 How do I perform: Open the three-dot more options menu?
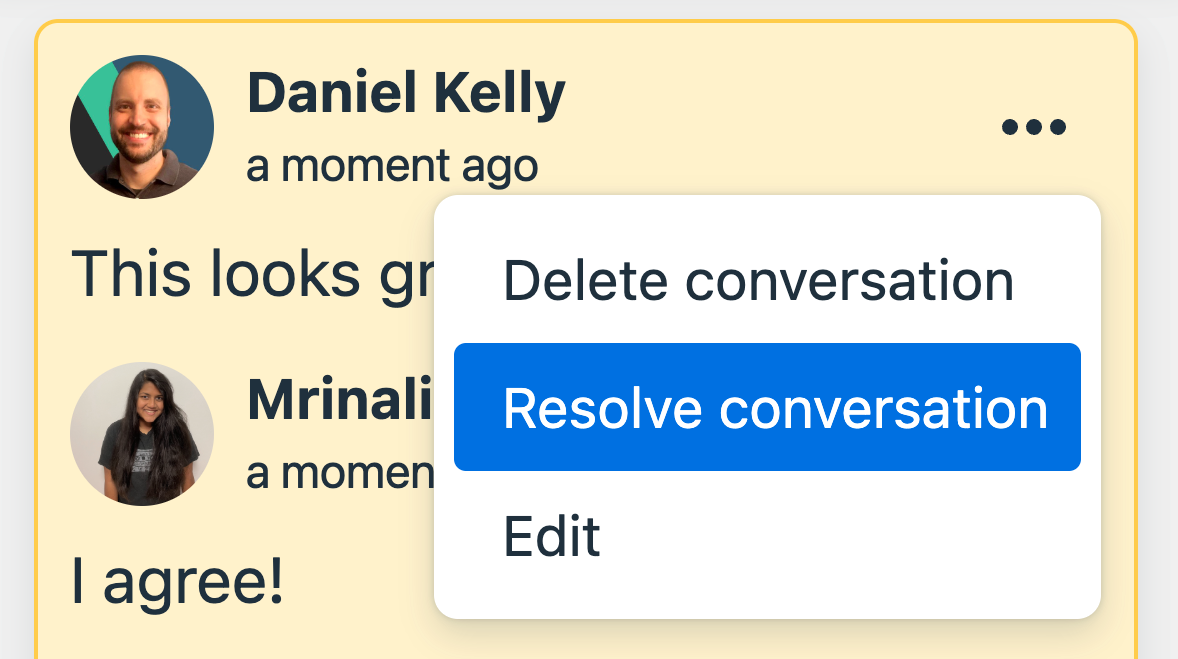click(x=1034, y=128)
